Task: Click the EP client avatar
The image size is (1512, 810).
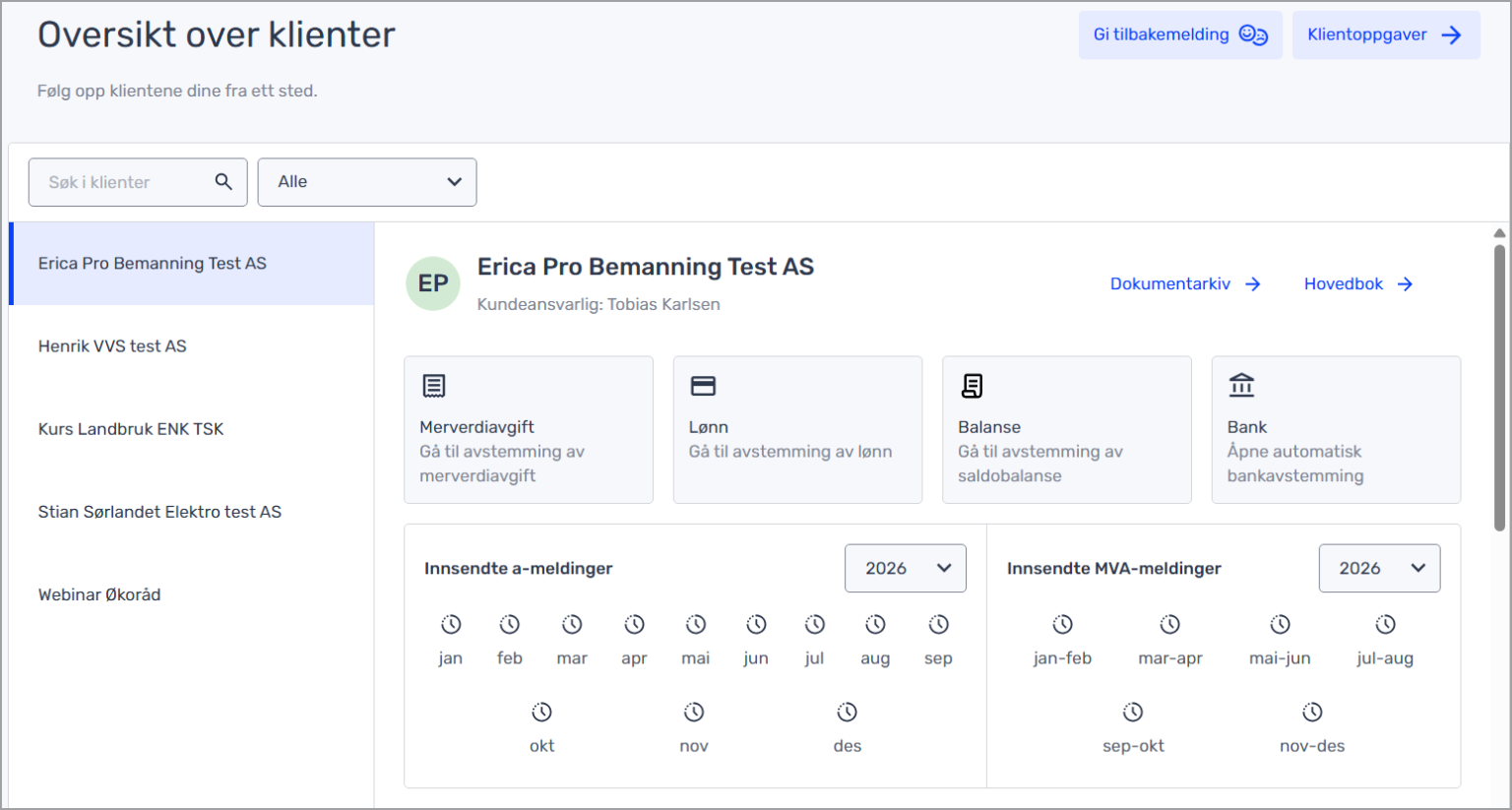Action: pyautogui.click(x=433, y=283)
